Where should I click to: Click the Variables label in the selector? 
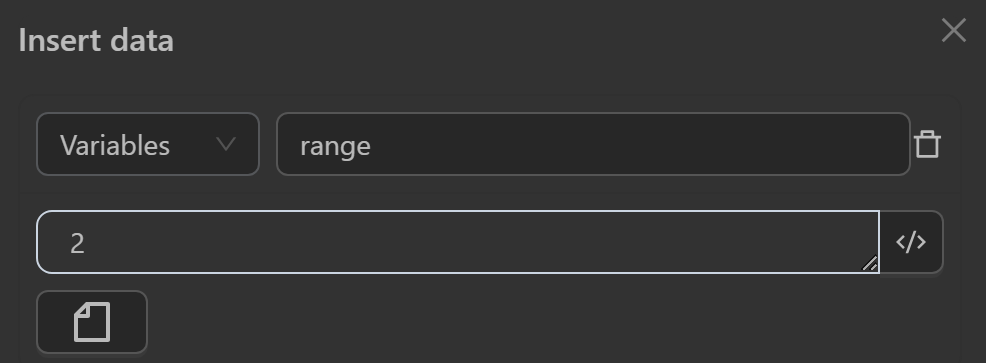pos(115,145)
